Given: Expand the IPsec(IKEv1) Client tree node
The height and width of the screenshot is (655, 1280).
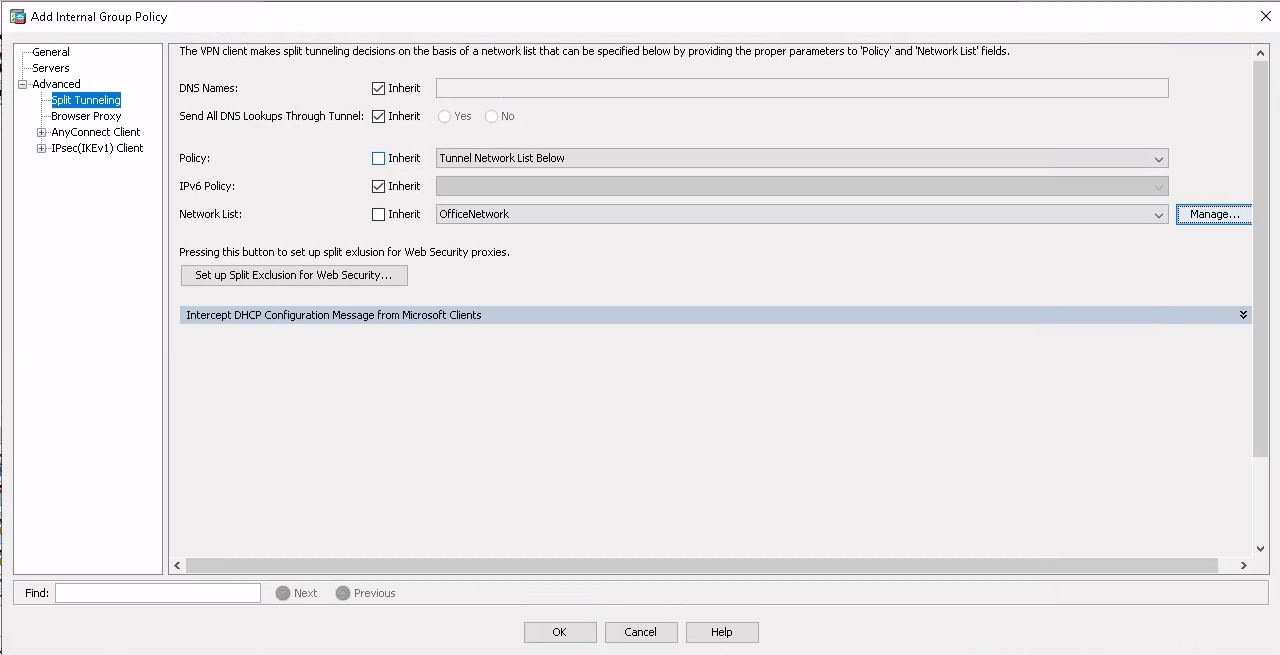Looking at the screenshot, I should pos(40,147).
